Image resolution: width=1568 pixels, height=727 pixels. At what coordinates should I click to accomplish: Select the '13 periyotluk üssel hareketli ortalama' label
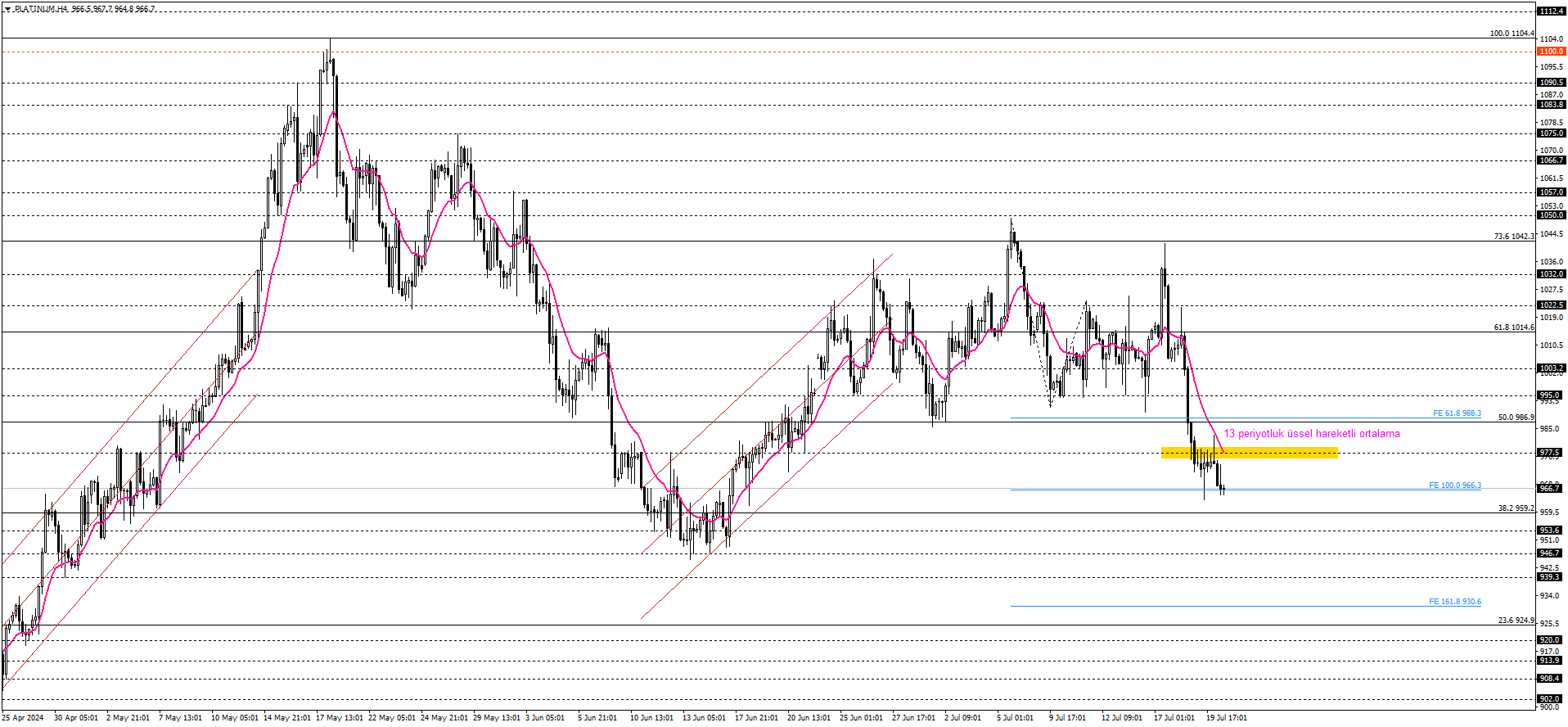pos(1312,434)
